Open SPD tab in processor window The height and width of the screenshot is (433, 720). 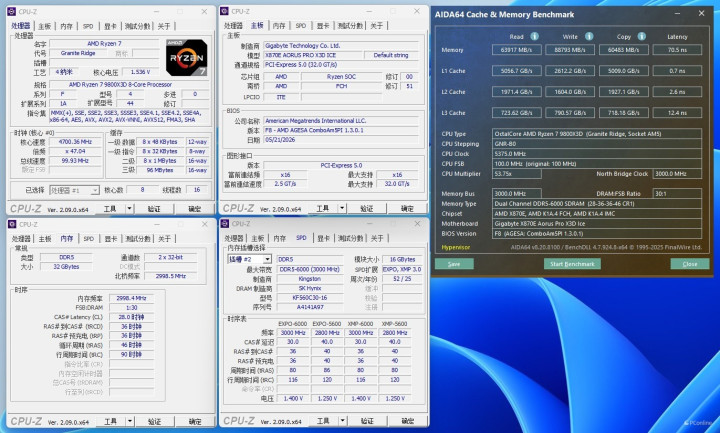(88, 26)
